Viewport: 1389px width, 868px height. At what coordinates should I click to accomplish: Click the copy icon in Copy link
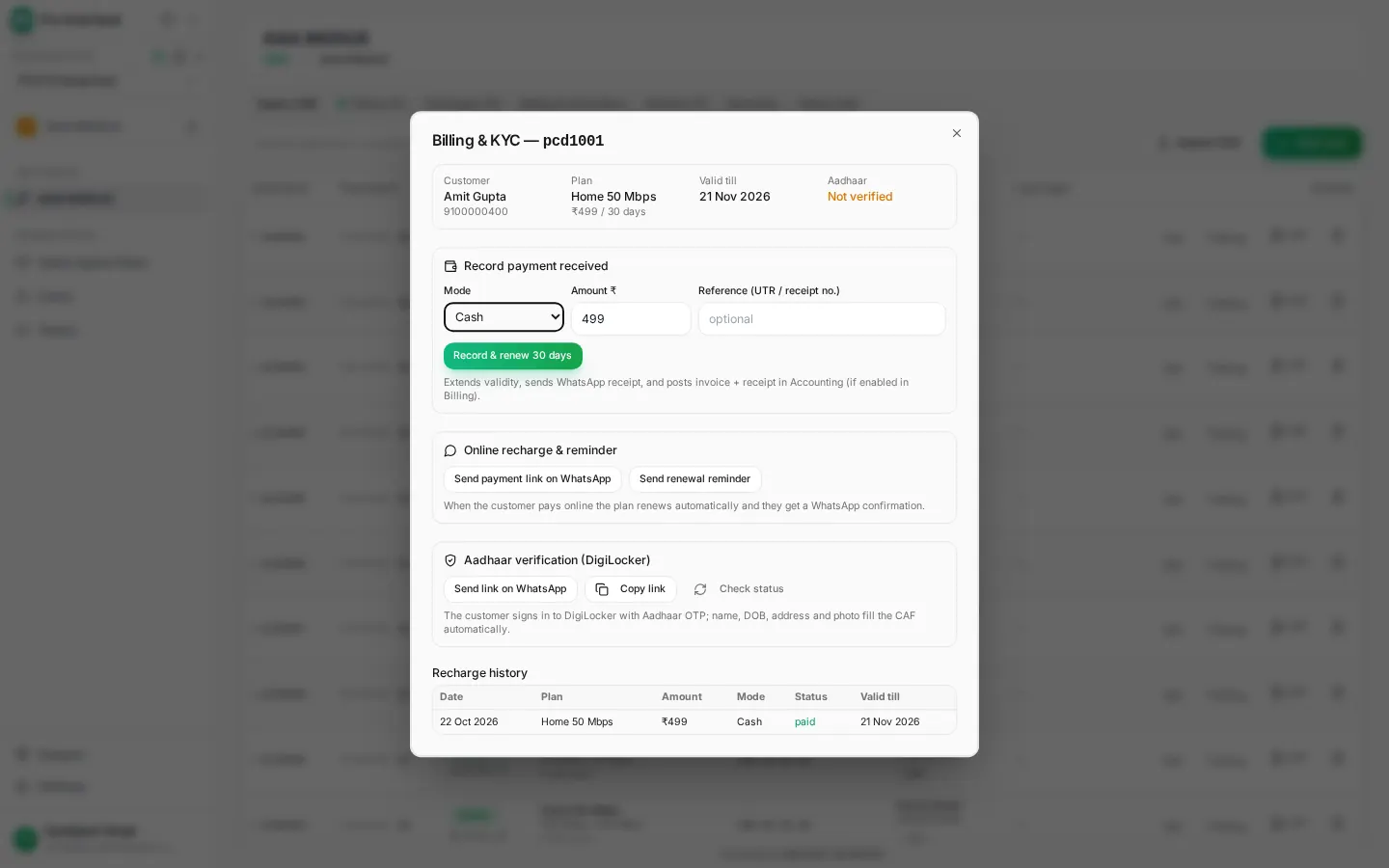click(602, 589)
